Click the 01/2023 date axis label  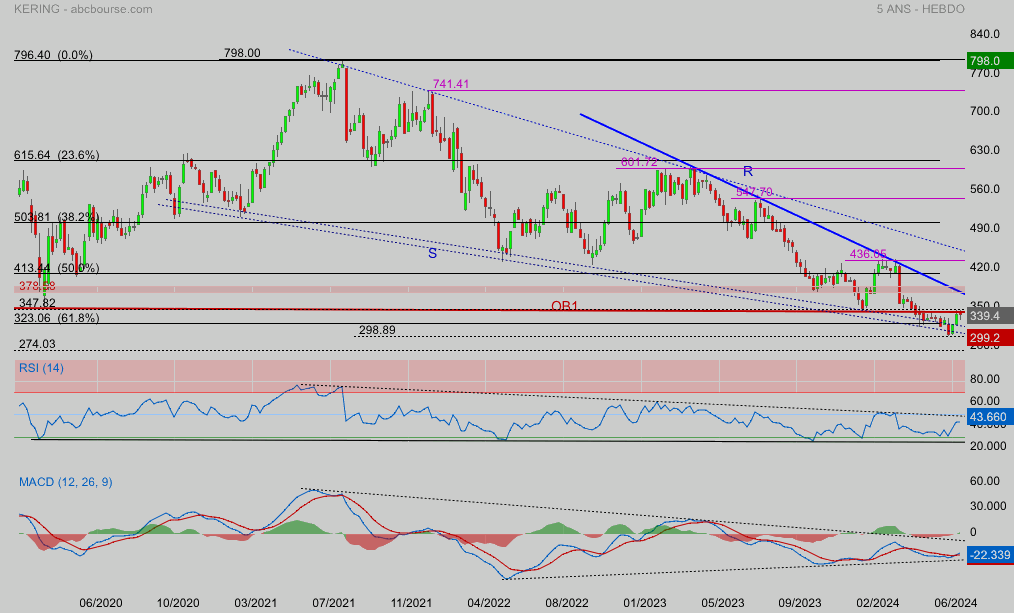[645, 603]
